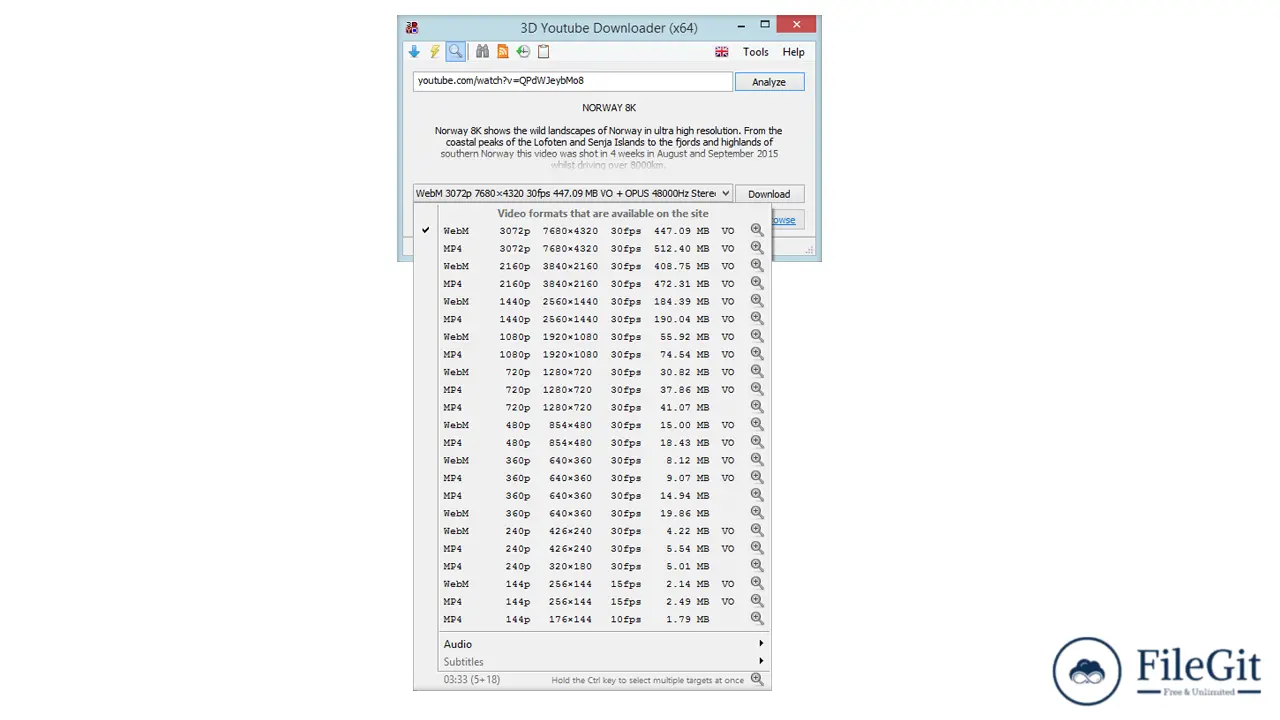Click the Analyze button

click(769, 82)
